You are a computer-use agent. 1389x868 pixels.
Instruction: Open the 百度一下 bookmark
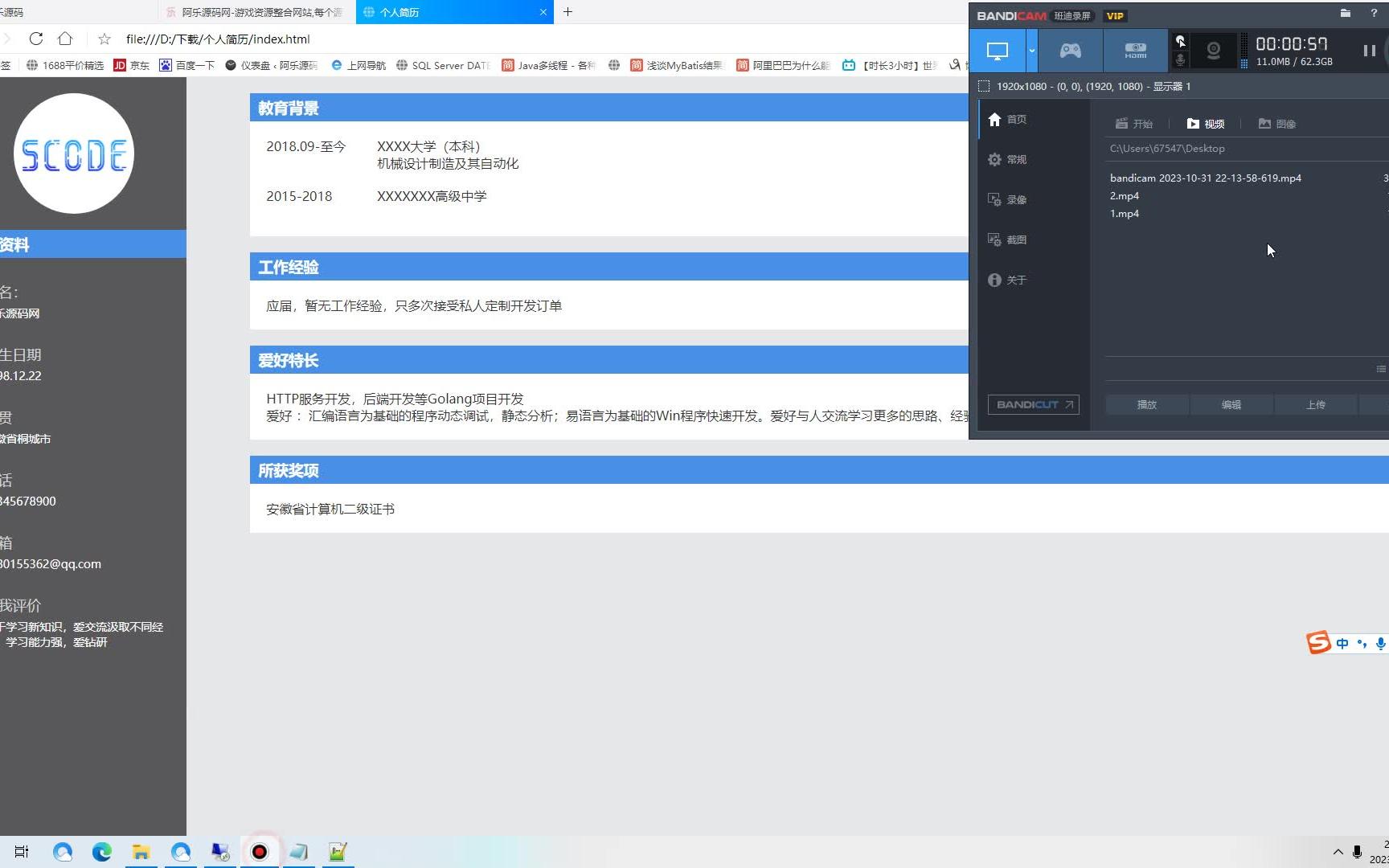coord(187,65)
